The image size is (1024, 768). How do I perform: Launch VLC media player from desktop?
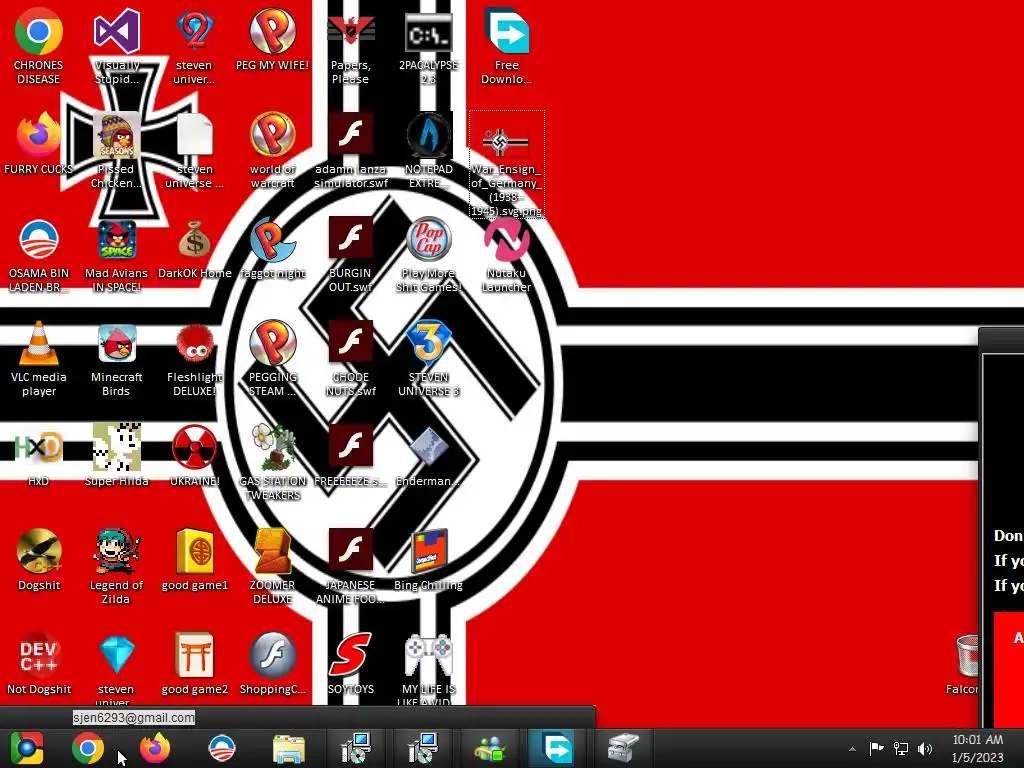(39, 358)
